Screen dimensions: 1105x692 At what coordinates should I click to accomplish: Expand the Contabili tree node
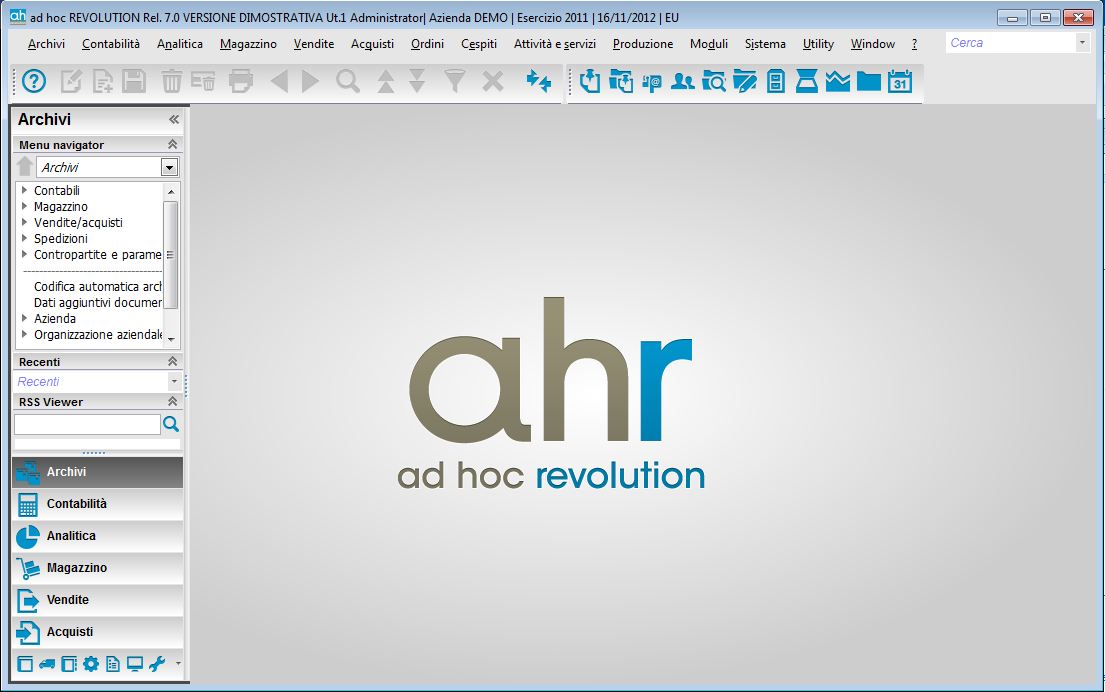(25, 190)
